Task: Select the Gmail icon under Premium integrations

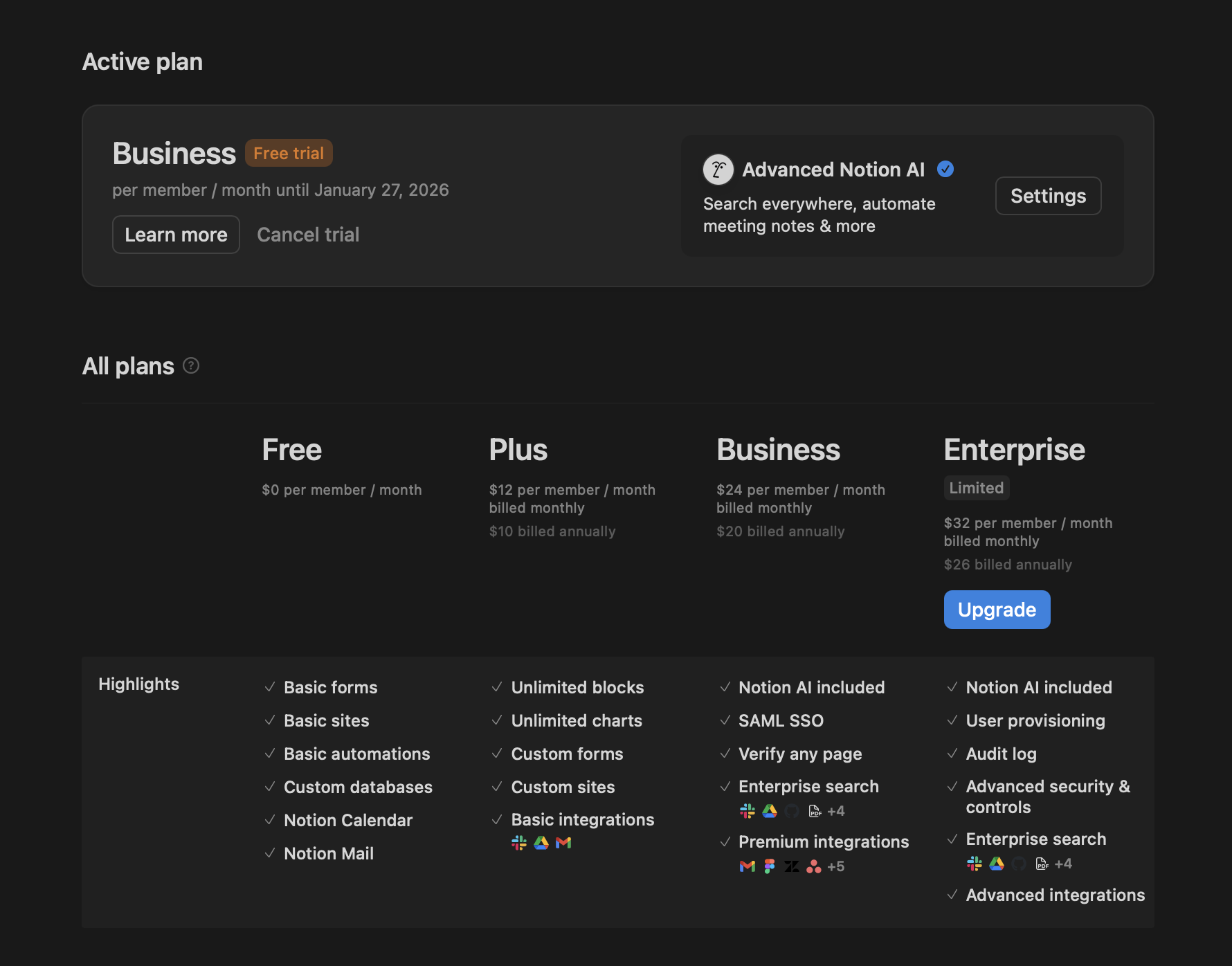Action: (746, 866)
